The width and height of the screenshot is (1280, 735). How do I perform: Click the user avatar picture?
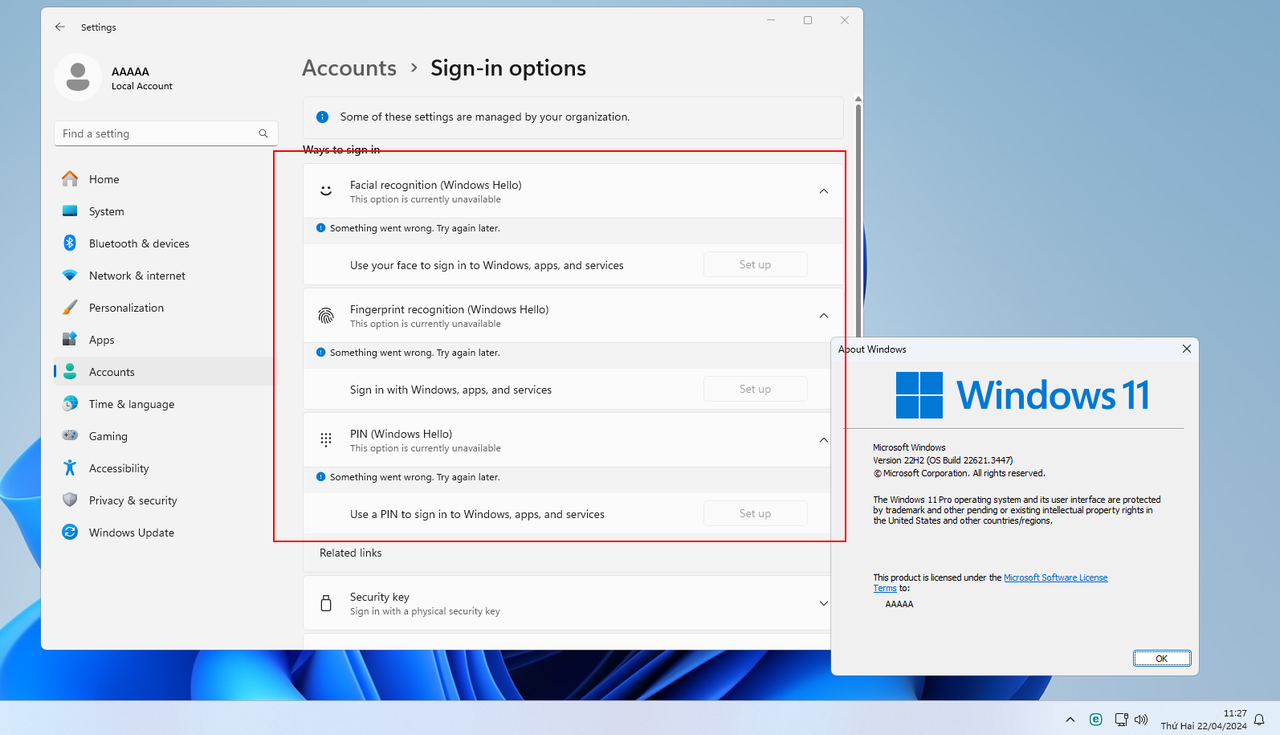pos(78,77)
